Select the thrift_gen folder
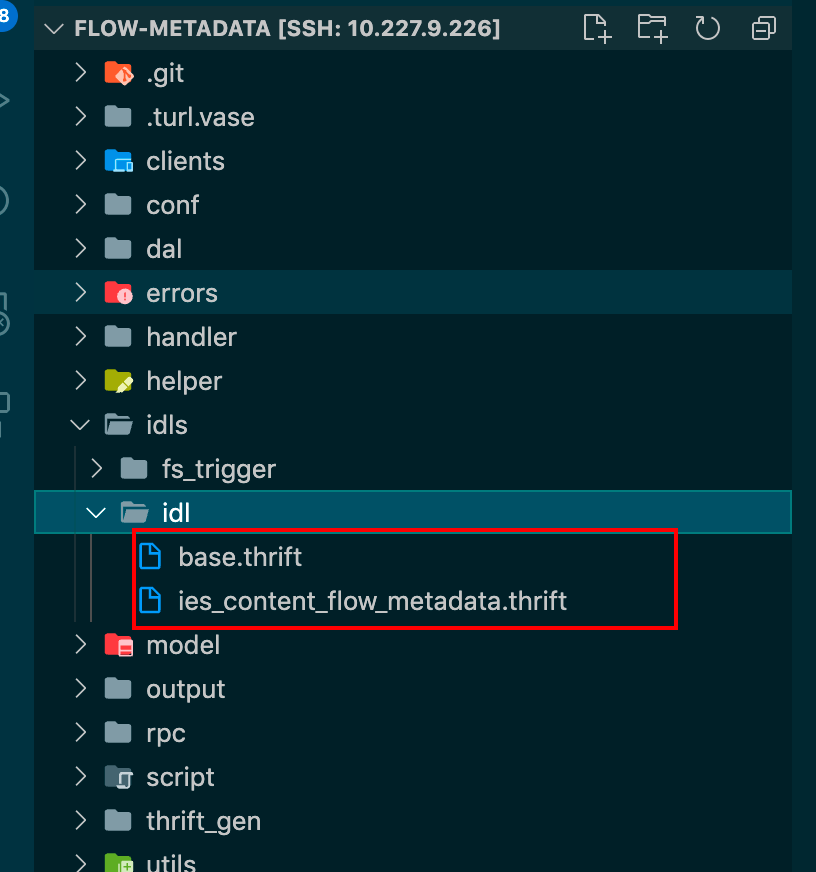816x872 pixels. [203, 820]
